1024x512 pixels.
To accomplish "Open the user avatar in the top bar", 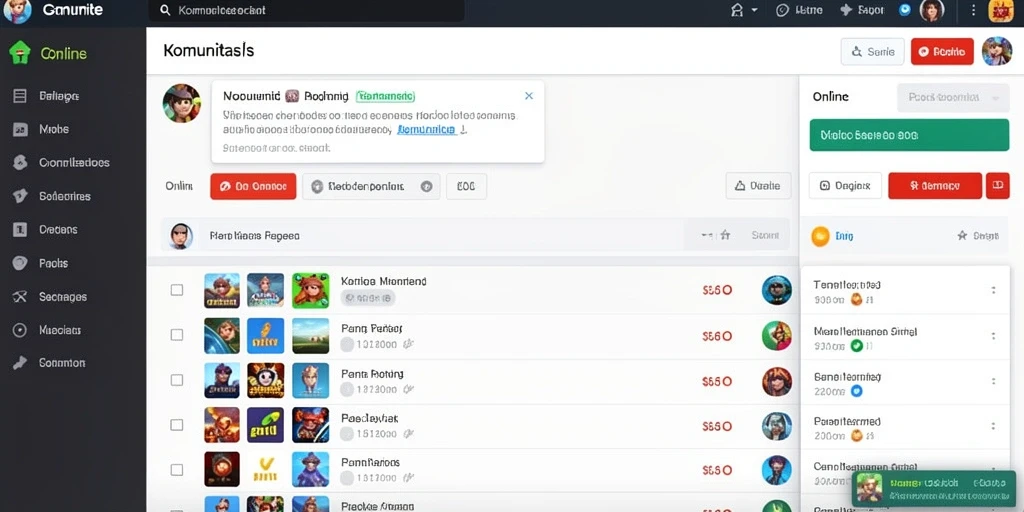I will point(932,10).
